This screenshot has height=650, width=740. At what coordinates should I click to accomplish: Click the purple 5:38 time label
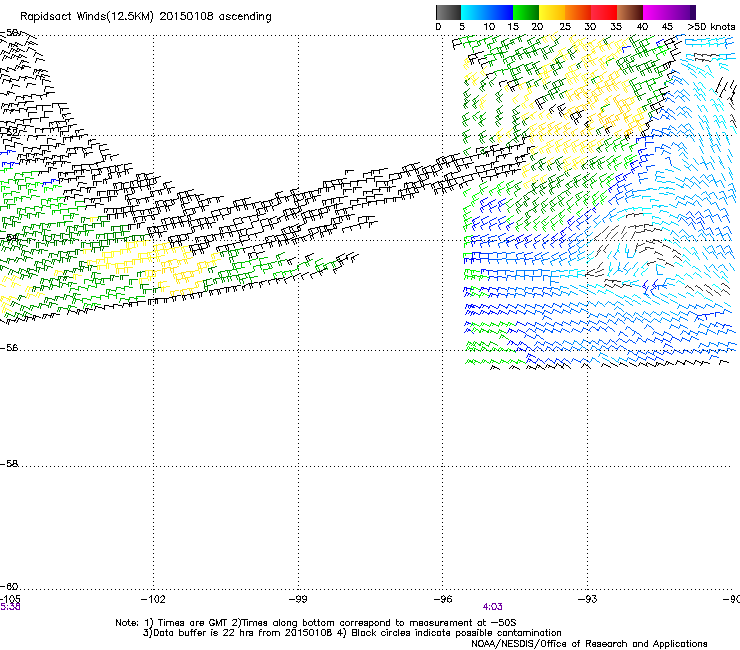pyautogui.click(x=10, y=607)
